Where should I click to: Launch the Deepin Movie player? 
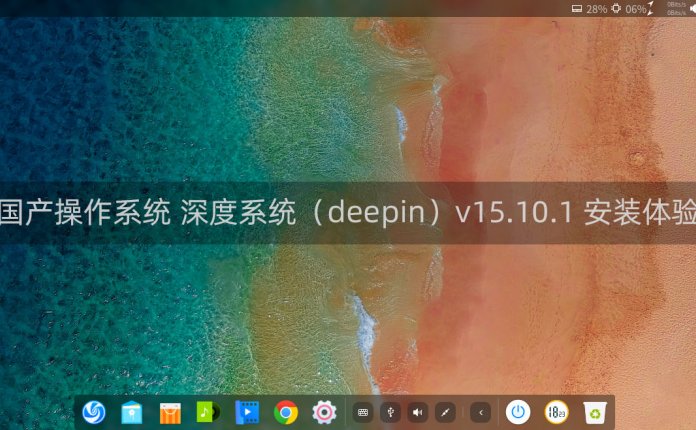coord(247,412)
